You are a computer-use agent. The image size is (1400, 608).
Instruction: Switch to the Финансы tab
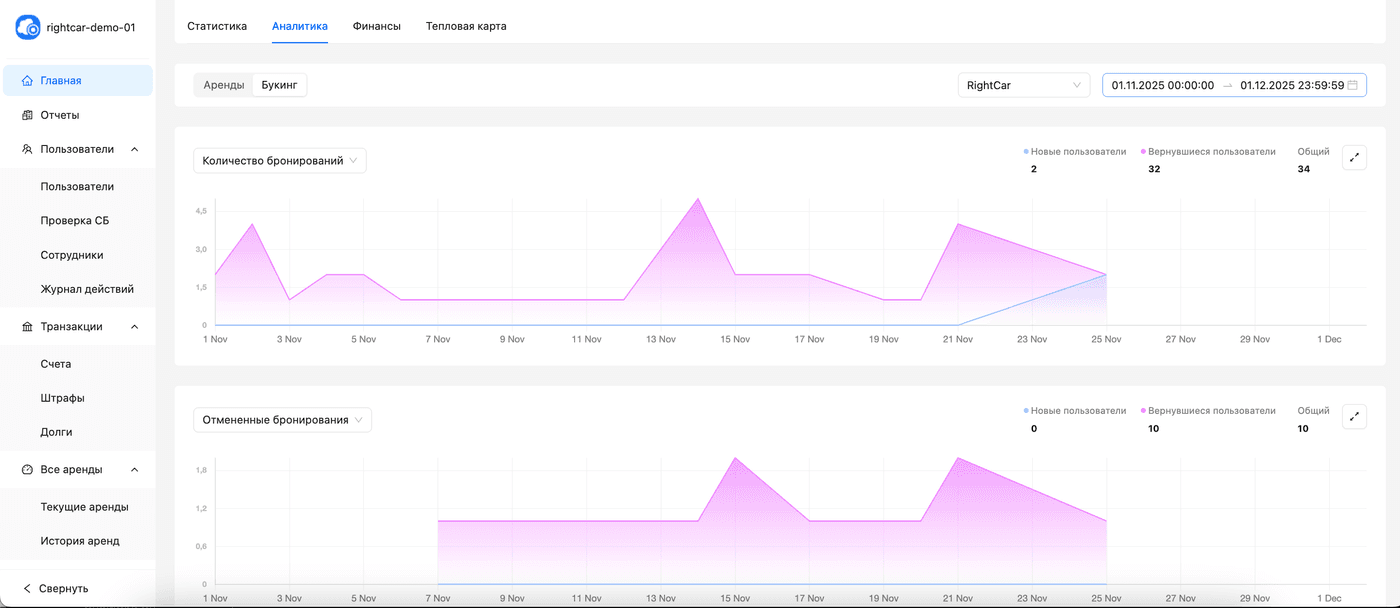pos(377,26)
